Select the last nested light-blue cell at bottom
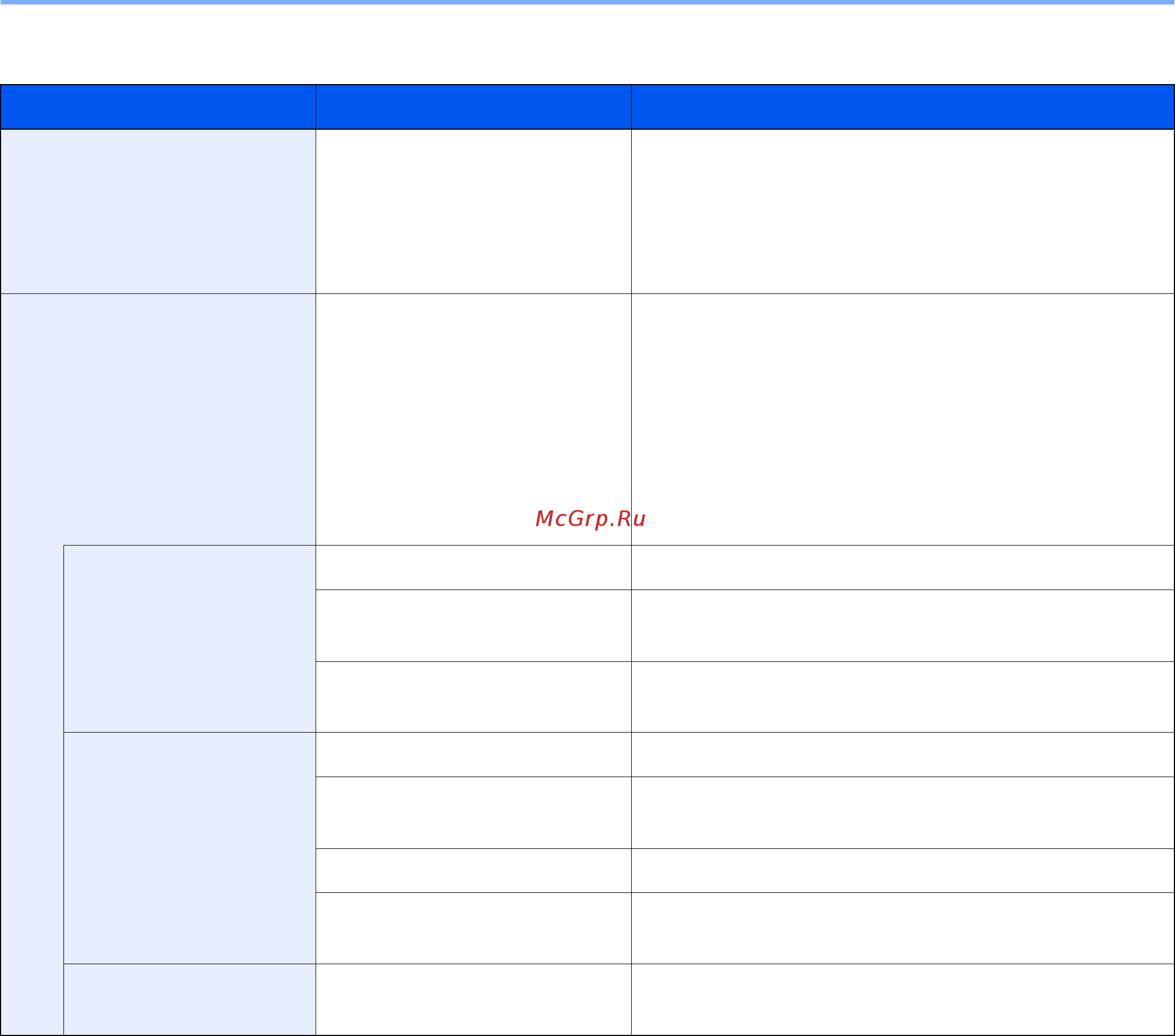This screenshot has width=1175, height=1036. click(190, 1000)
